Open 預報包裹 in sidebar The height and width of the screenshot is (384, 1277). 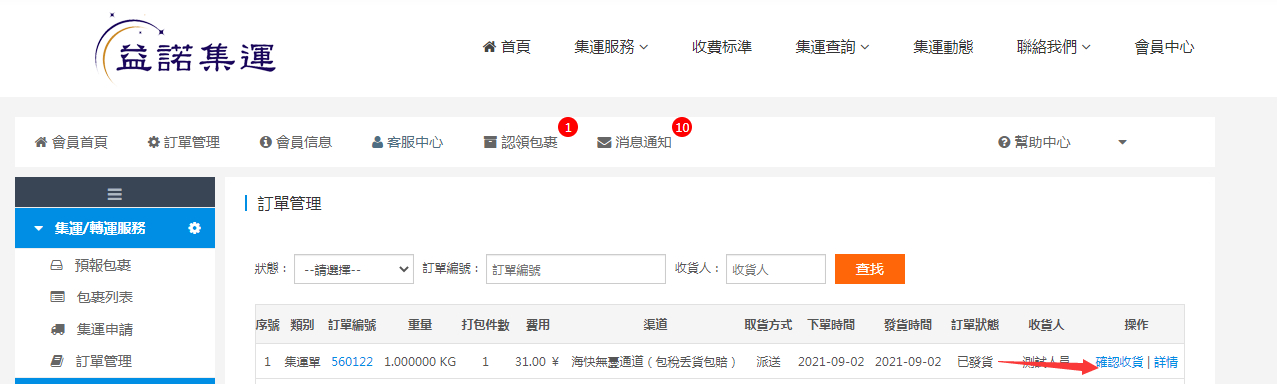coord(91,265)
